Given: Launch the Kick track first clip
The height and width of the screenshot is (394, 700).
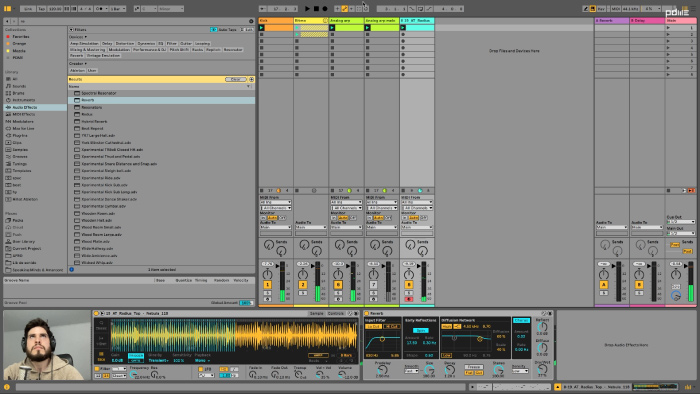Looking at the screenshot, I should click(262, 28).
